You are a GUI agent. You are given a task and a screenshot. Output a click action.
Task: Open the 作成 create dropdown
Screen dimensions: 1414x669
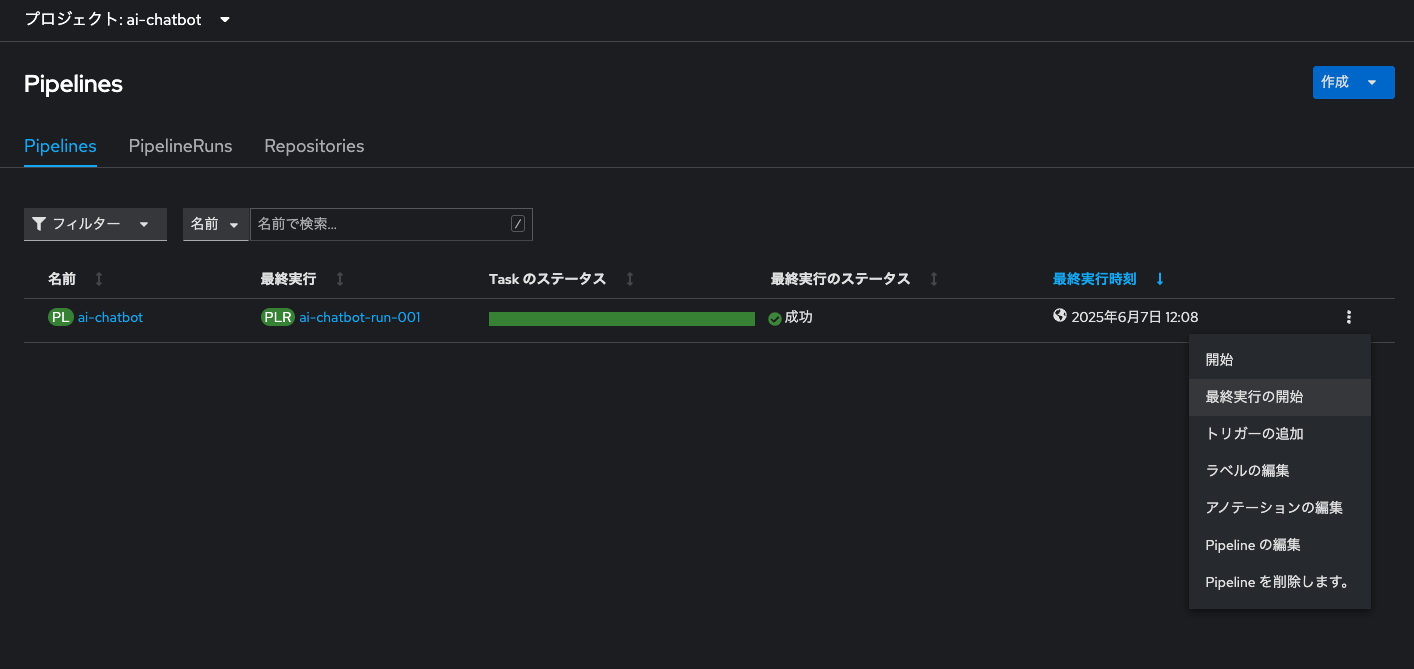click(x=1353, y=82)
